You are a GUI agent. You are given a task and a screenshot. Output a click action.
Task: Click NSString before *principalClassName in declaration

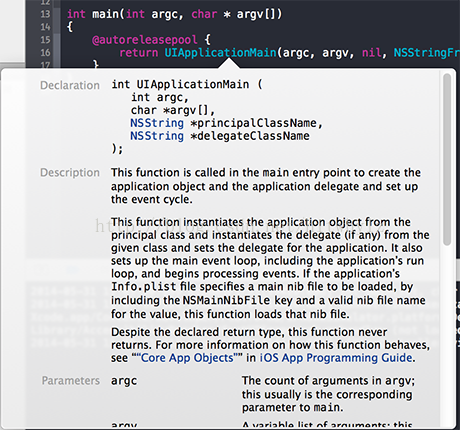tap(157, 123)
